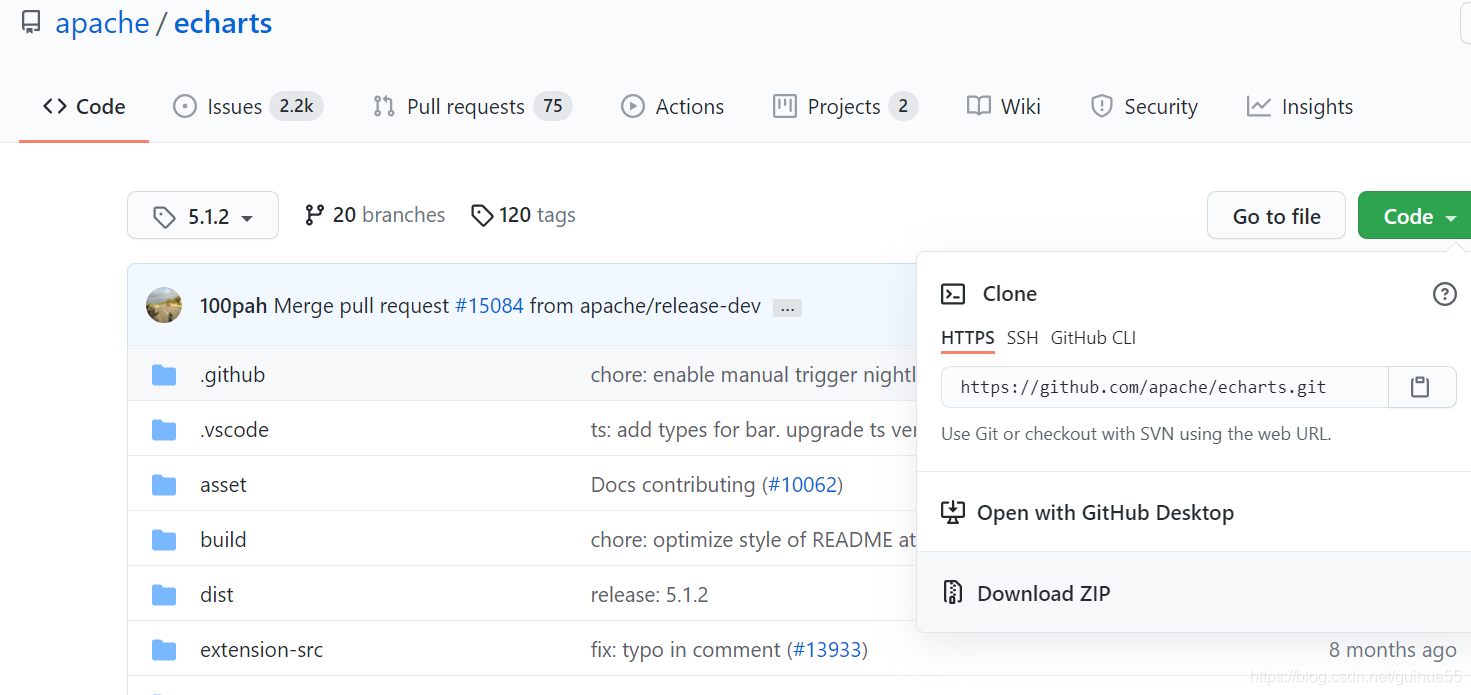This screenshot has width=1471, height=695.
Task: Open the build folder
Action: [223, 540]
